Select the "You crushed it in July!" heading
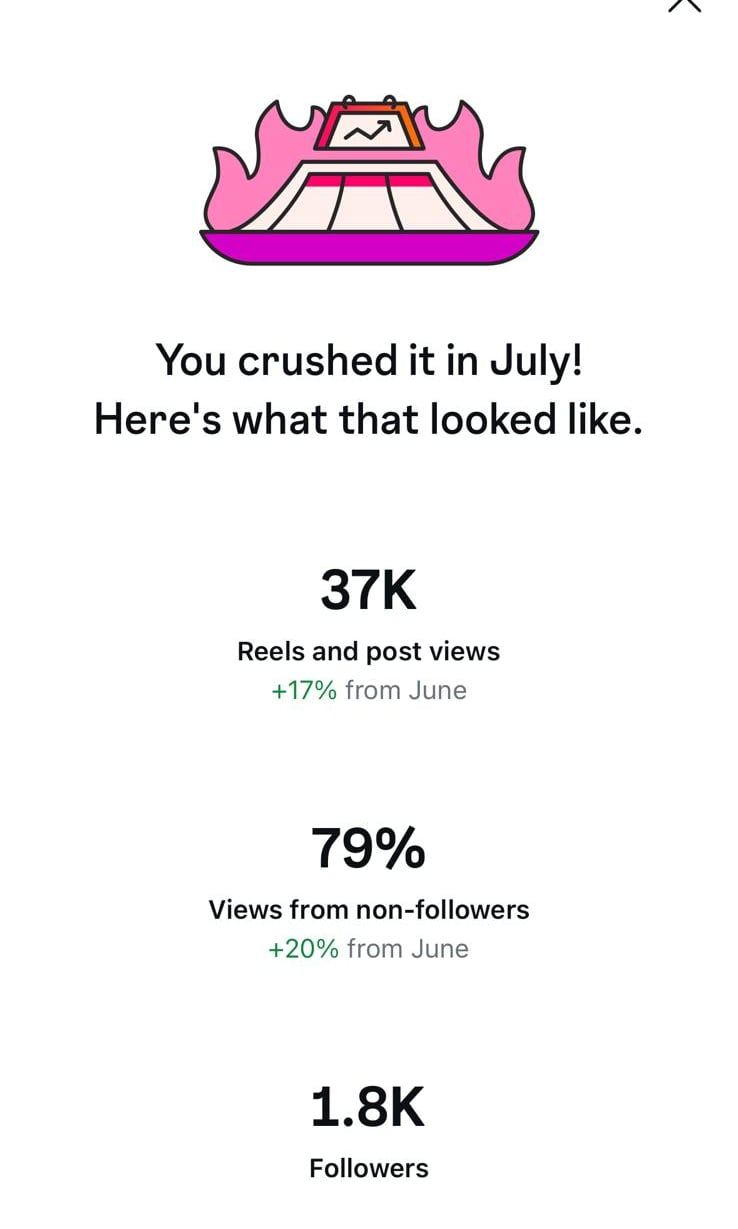Image resolution: width=738 pixels, height=1229 pixels. 369,360
